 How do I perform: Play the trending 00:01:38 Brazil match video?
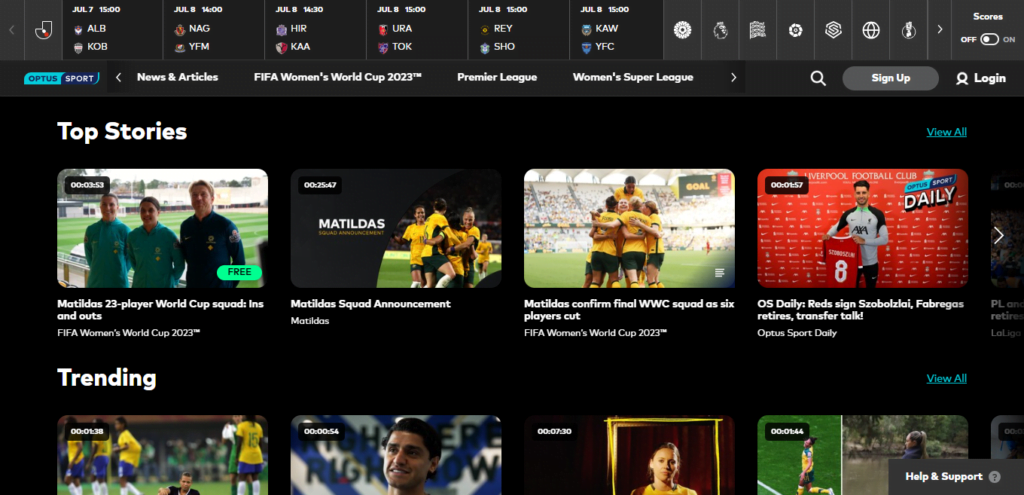point(163,455)
